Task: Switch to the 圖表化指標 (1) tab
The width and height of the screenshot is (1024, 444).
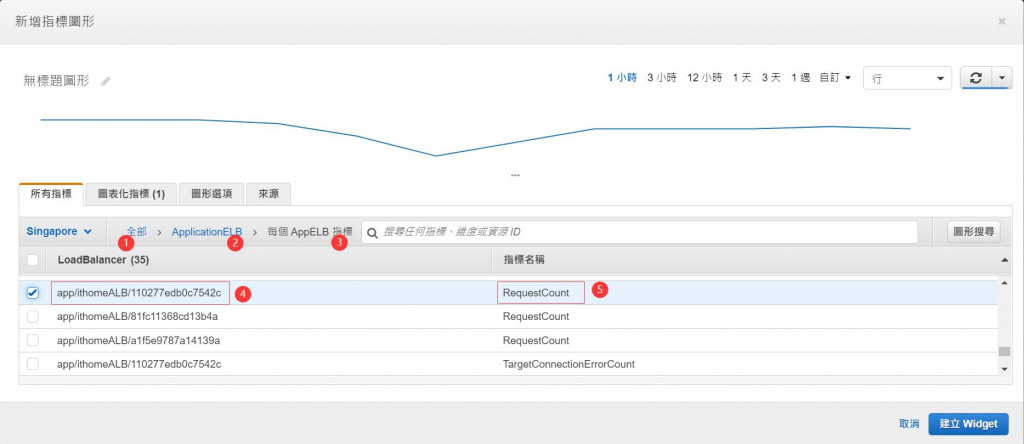Action: click(131, 194)
